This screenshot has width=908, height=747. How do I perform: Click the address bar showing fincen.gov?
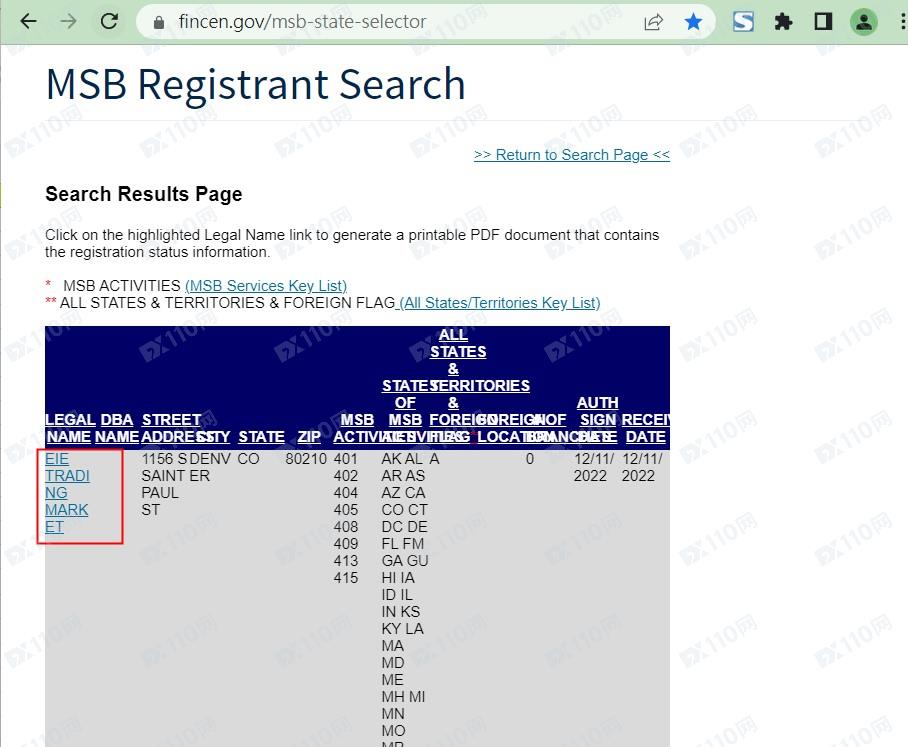point(400,22)
